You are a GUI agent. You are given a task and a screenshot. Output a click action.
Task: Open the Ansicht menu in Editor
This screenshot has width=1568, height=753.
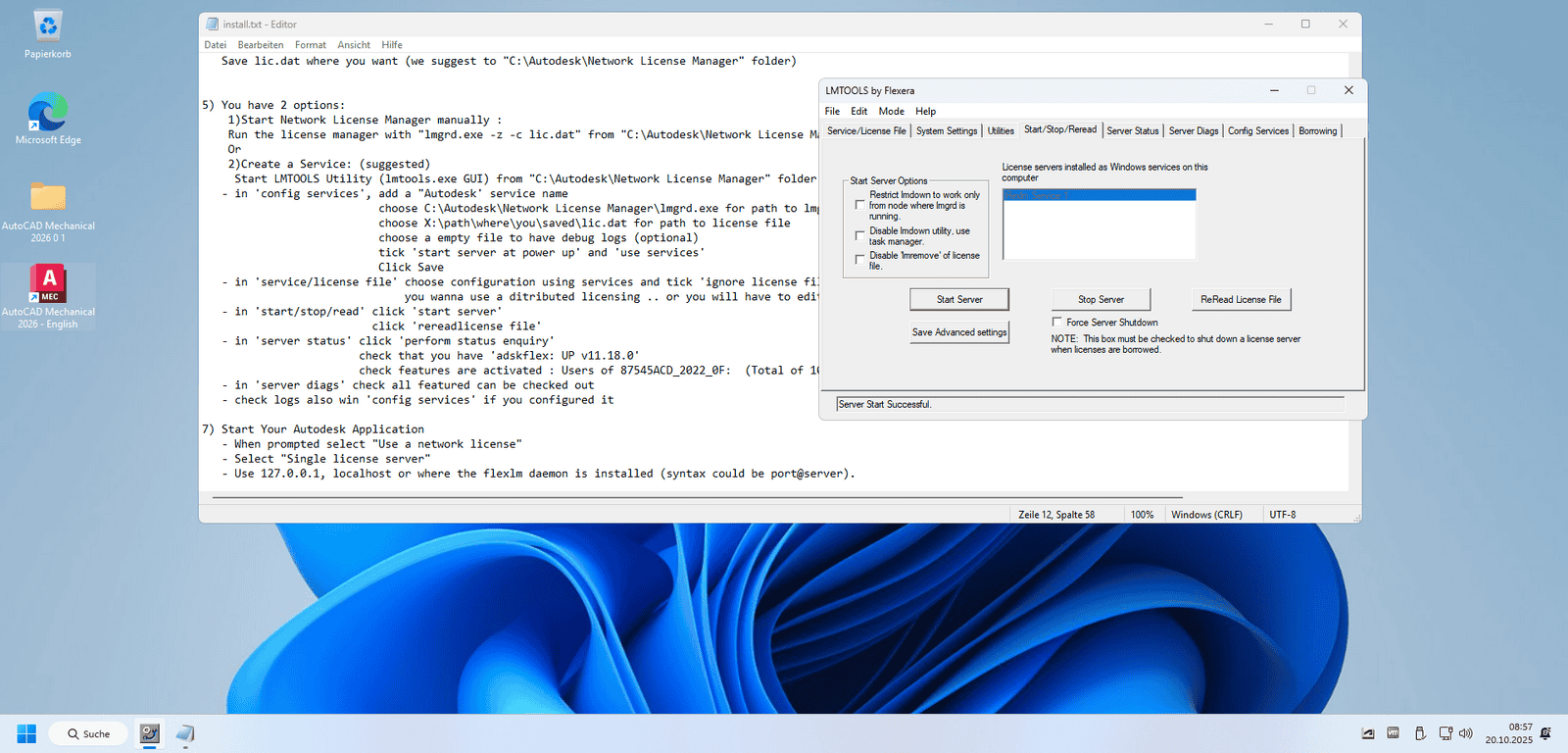pos(354,45)
